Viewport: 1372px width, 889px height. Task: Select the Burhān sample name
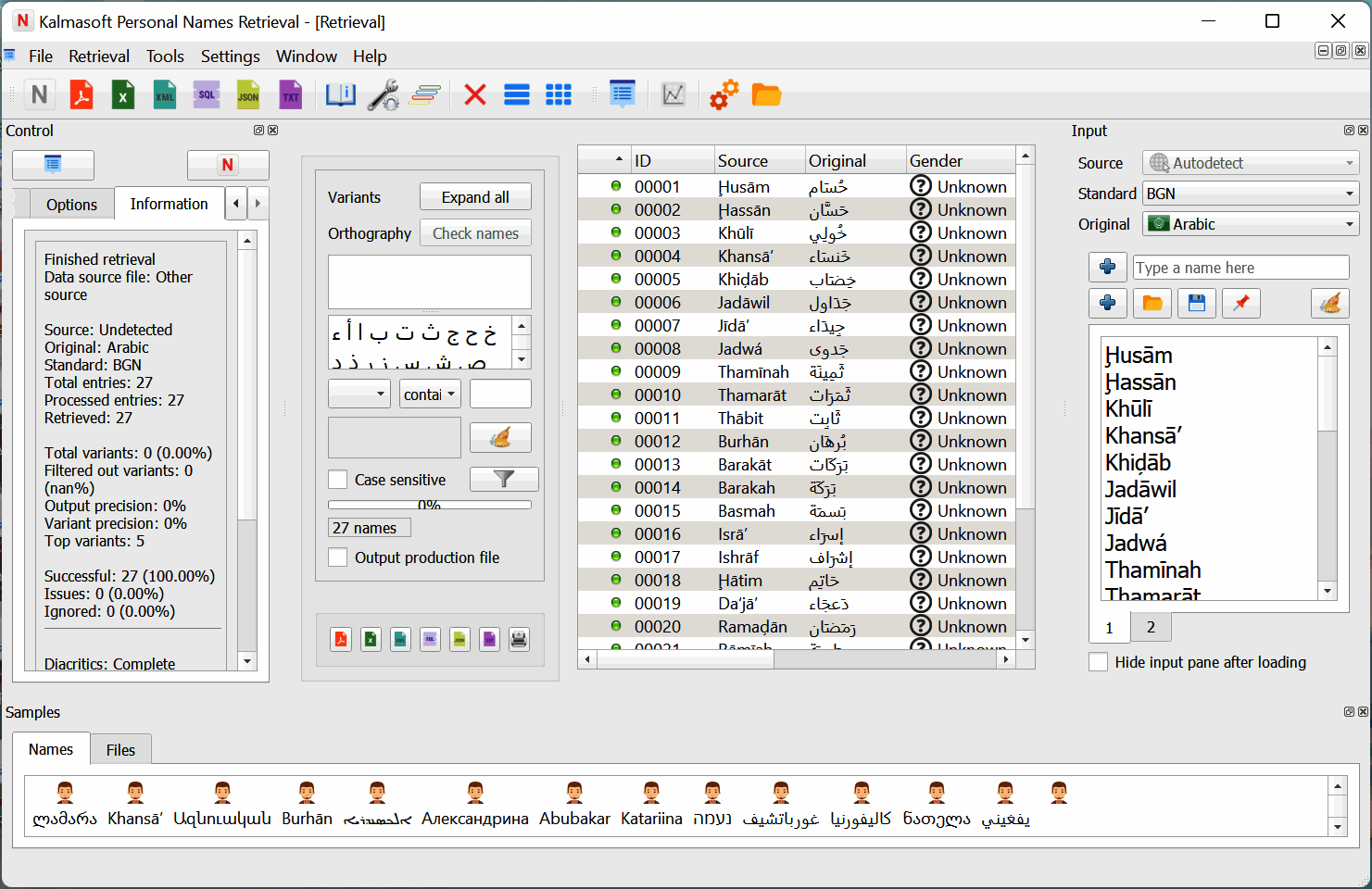307,803
